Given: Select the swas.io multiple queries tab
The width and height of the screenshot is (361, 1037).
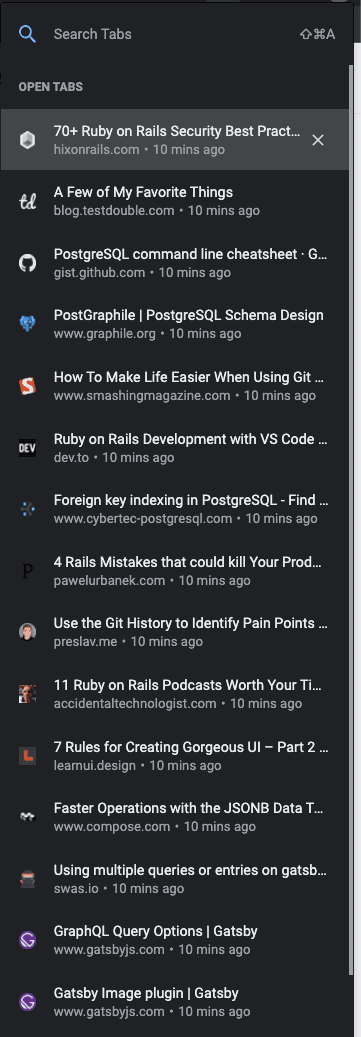Looking at the screenshot, I should coord(175,878).
